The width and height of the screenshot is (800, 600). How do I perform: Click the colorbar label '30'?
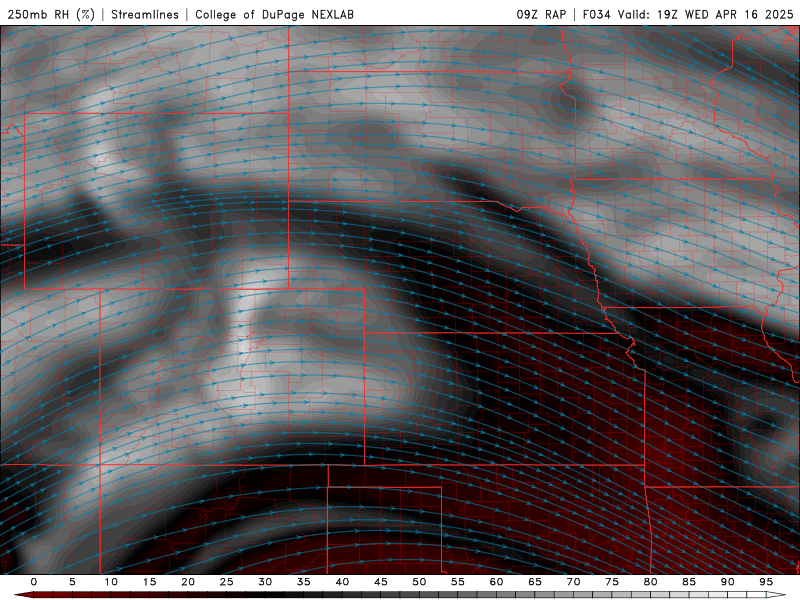265,582
